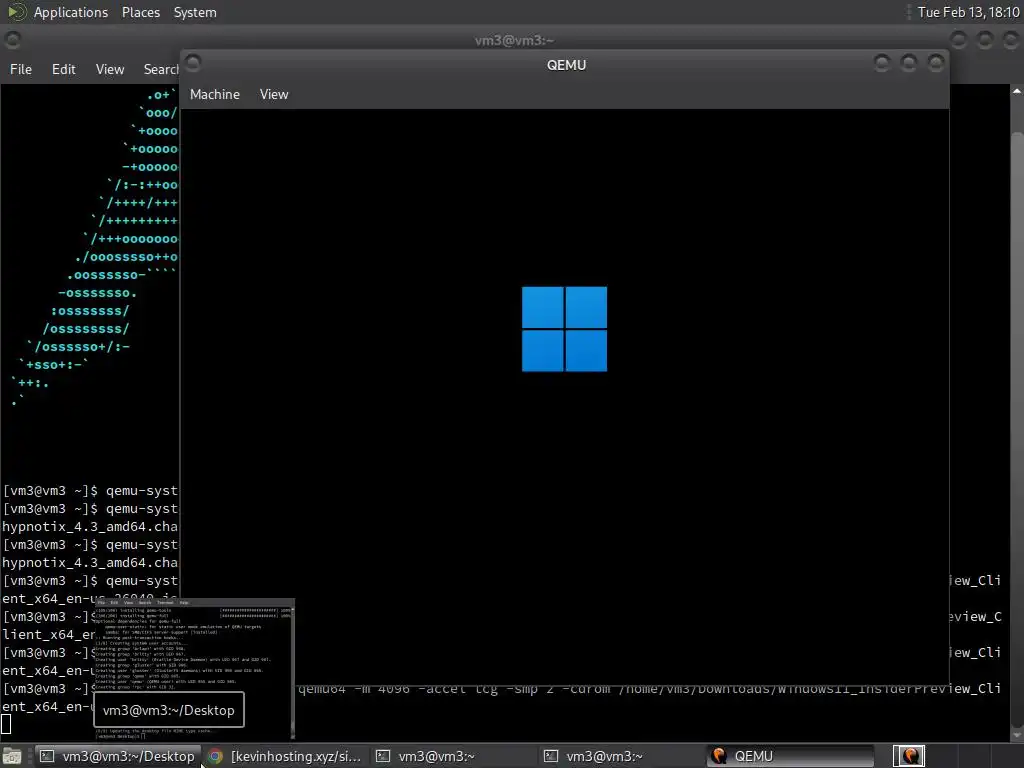Open the terminal's Edit menu
This screenshot has width=1024, height=768.
63,69
